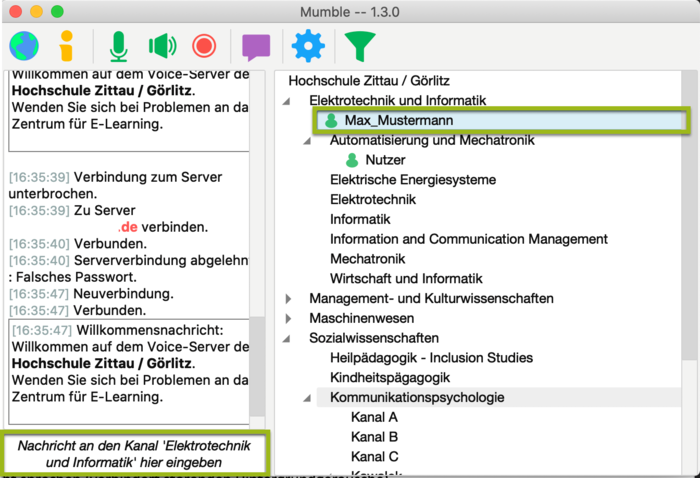
Task: Select the Informatik channel
Action: (x=360, y=219)
